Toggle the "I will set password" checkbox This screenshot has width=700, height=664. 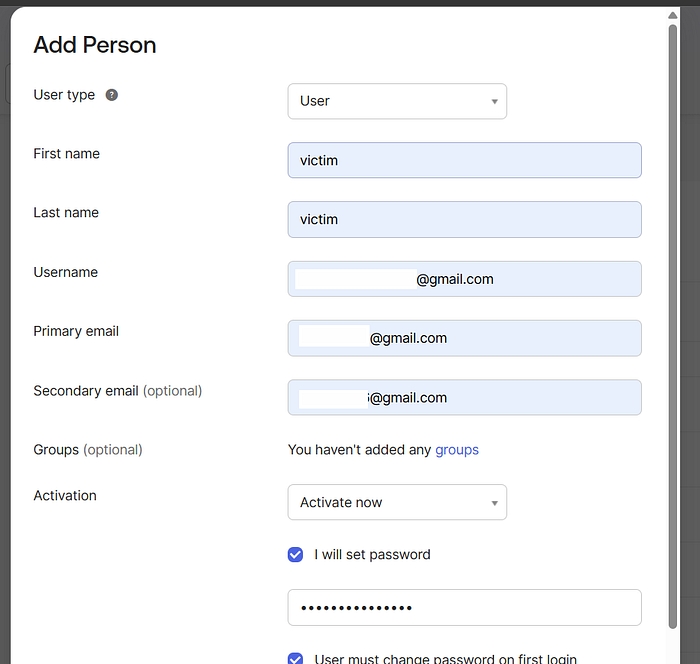pos(296,554)
